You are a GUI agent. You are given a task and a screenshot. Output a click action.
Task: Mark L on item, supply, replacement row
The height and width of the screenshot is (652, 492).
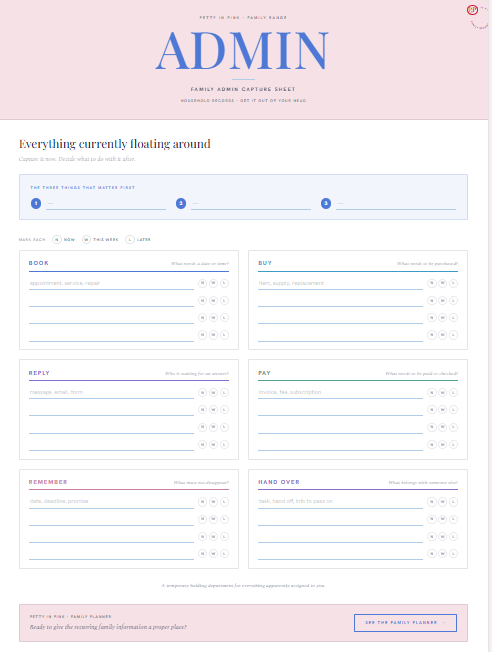[x=453, y=283]
